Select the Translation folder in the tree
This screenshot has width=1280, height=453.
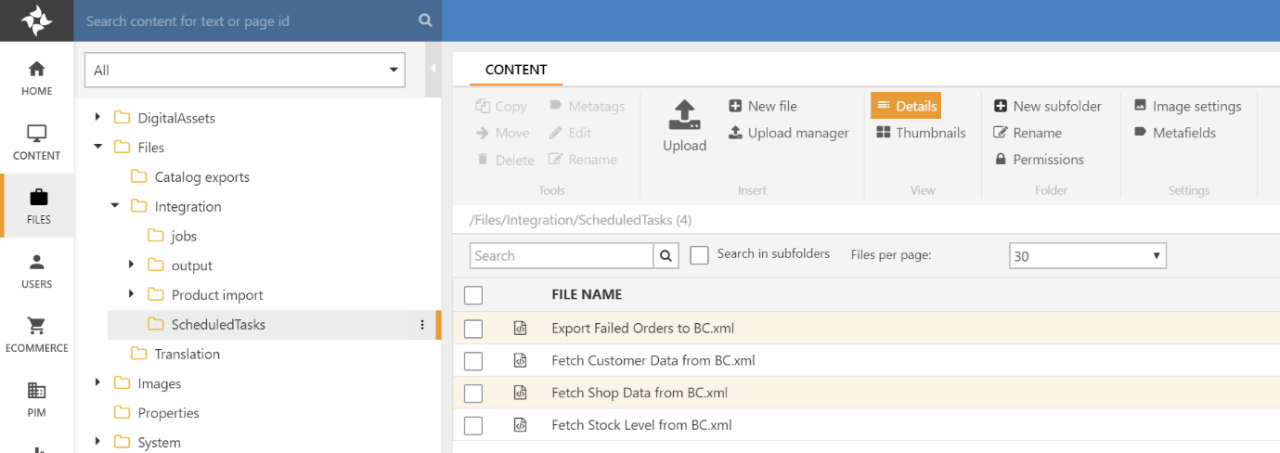tap(187, 354)
